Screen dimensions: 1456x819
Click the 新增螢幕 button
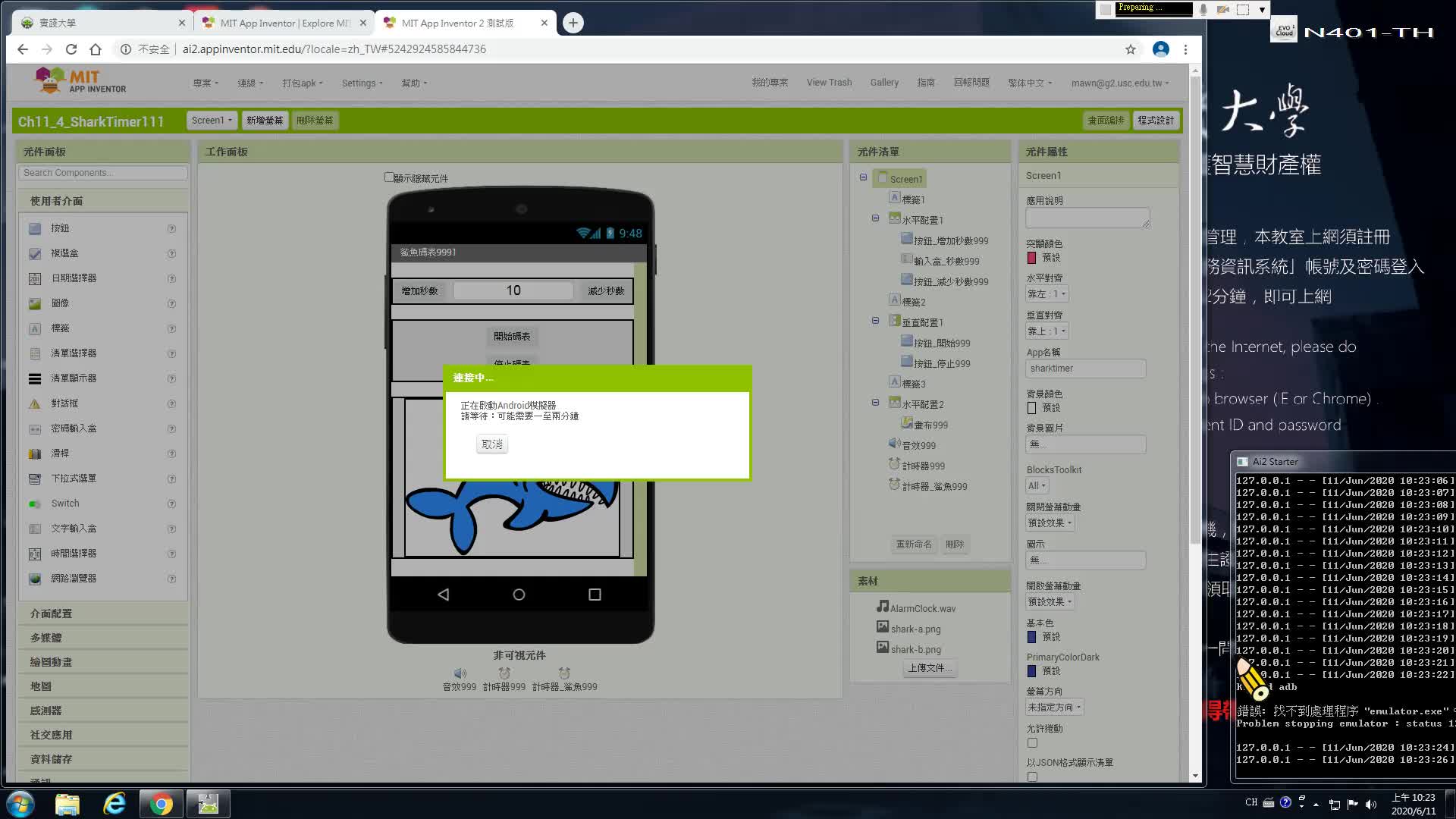tap(265, 121)
